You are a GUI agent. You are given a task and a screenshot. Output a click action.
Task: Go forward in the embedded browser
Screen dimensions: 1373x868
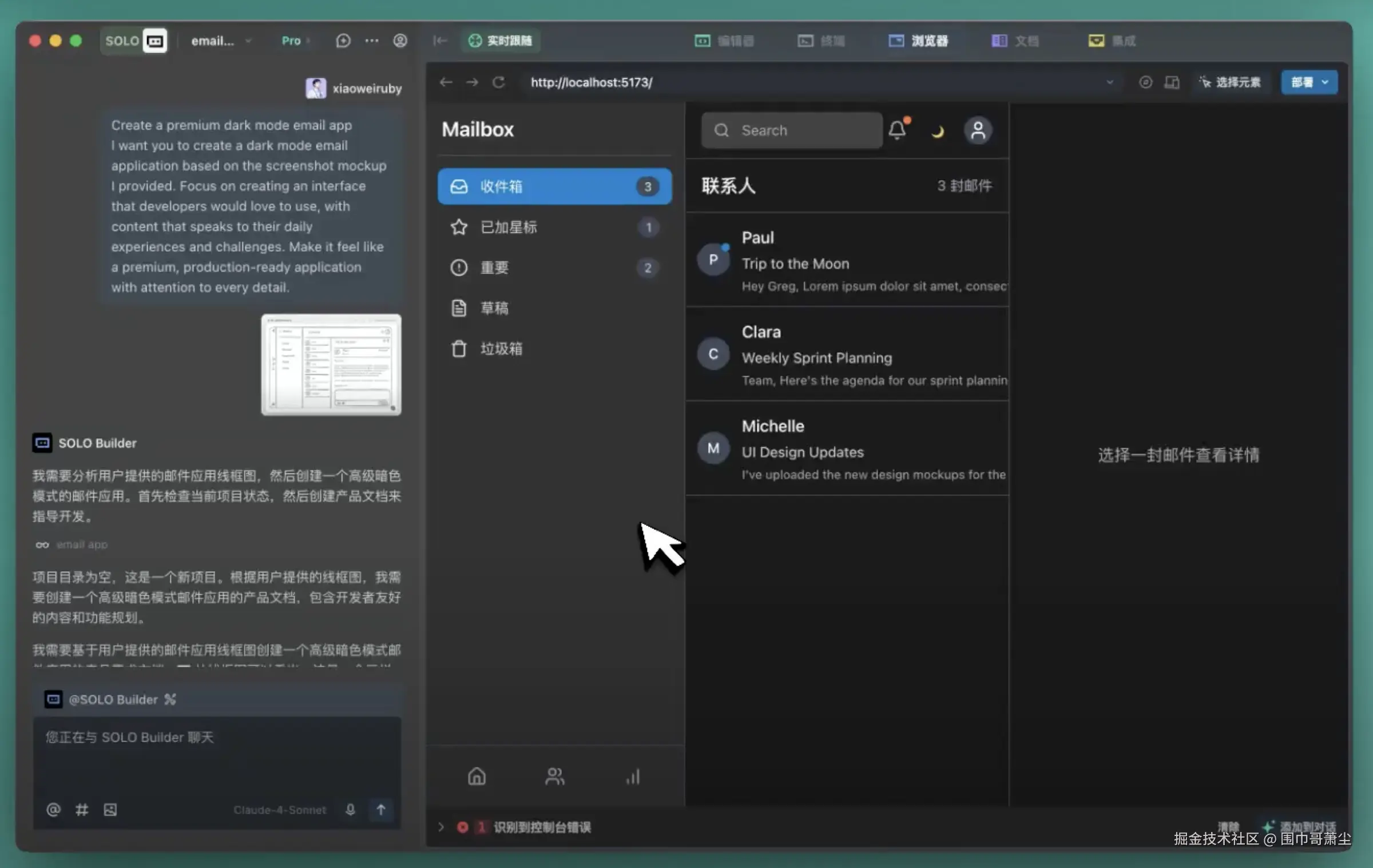pyautogui.click(x=472, y=82)
